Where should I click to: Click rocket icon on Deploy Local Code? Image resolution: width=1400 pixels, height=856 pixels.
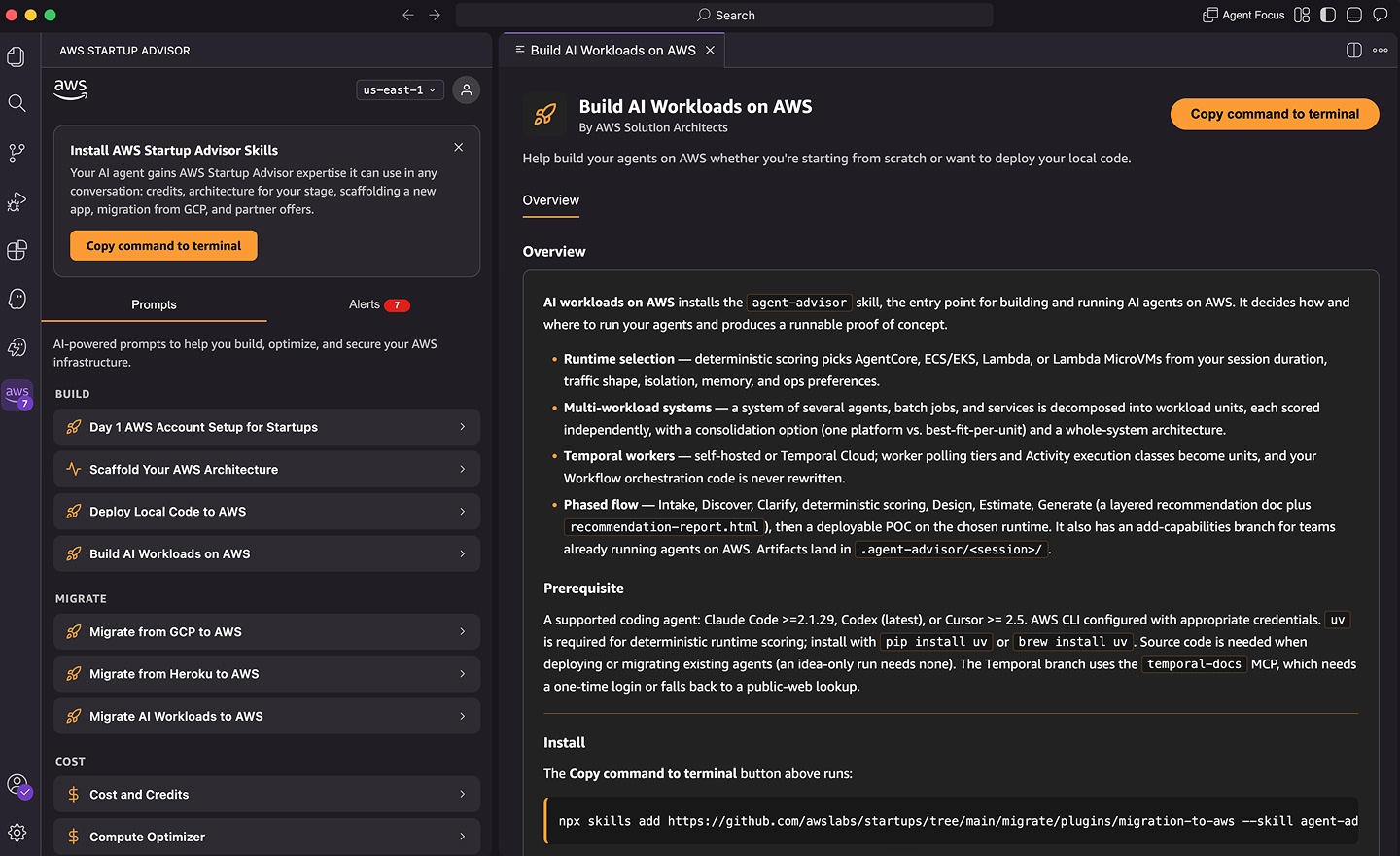click(73, 512)
